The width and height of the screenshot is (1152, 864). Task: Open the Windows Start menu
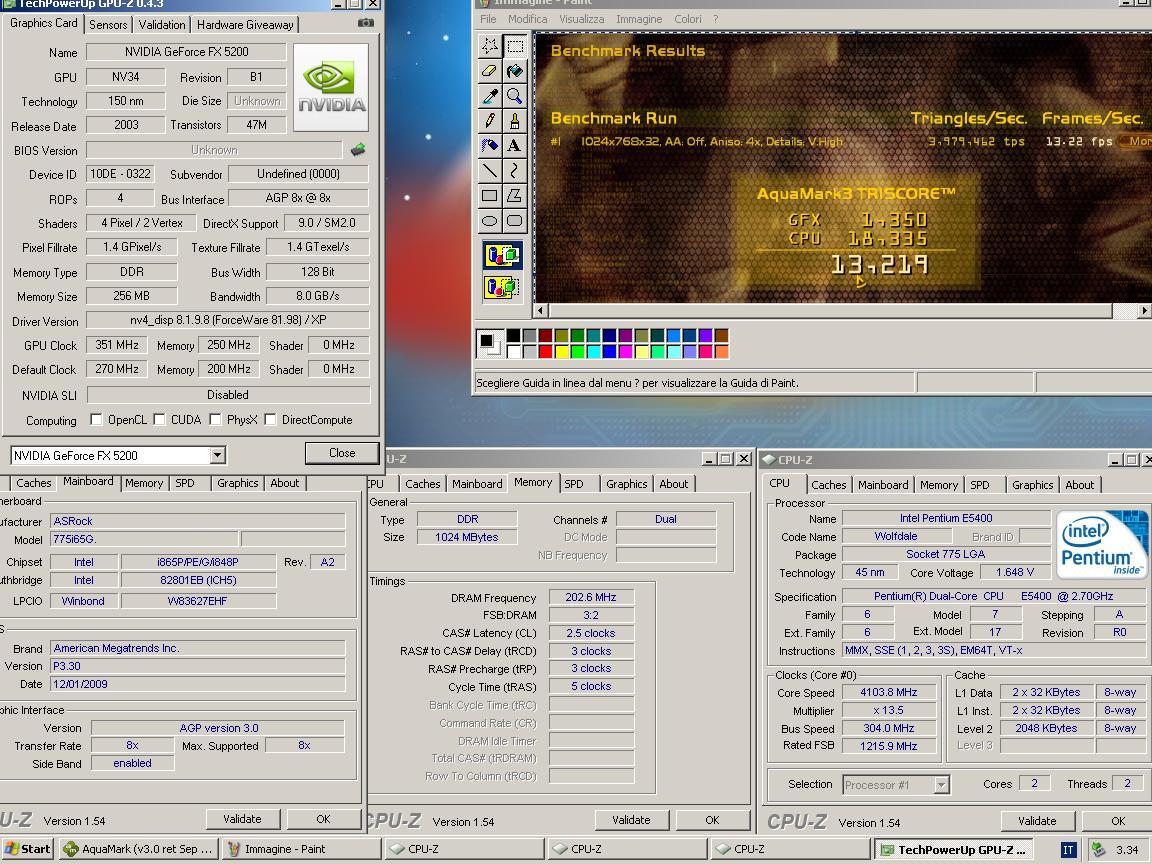click(27, 849)
